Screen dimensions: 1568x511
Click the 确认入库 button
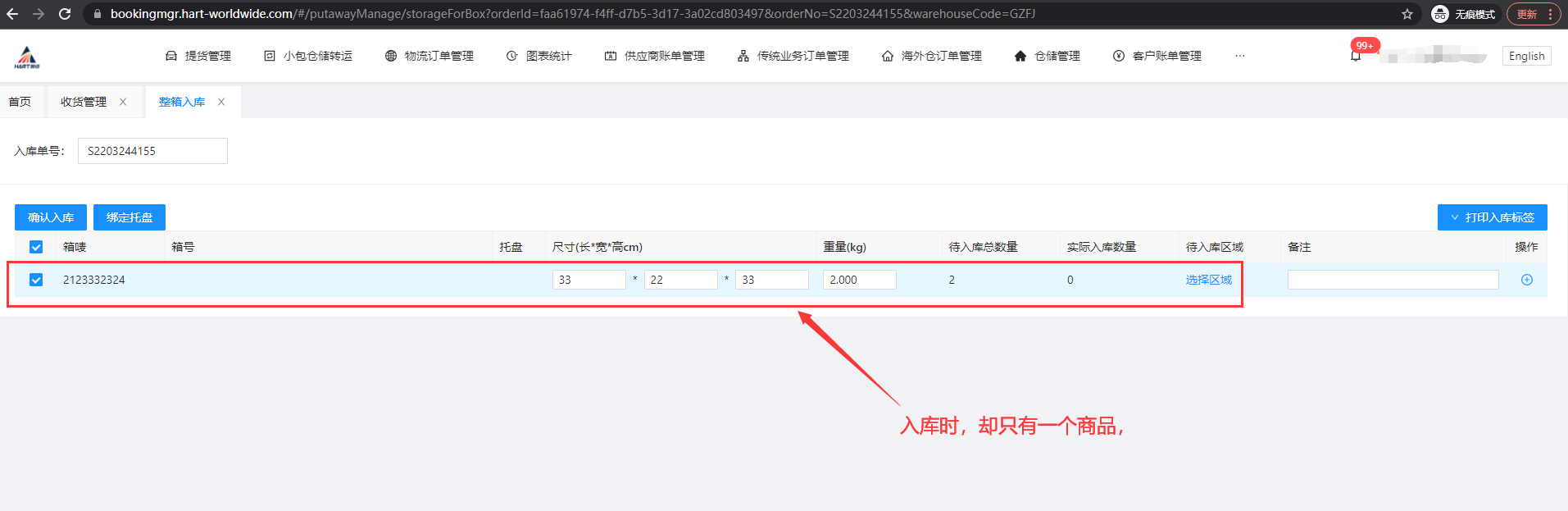tap(51, 217)
